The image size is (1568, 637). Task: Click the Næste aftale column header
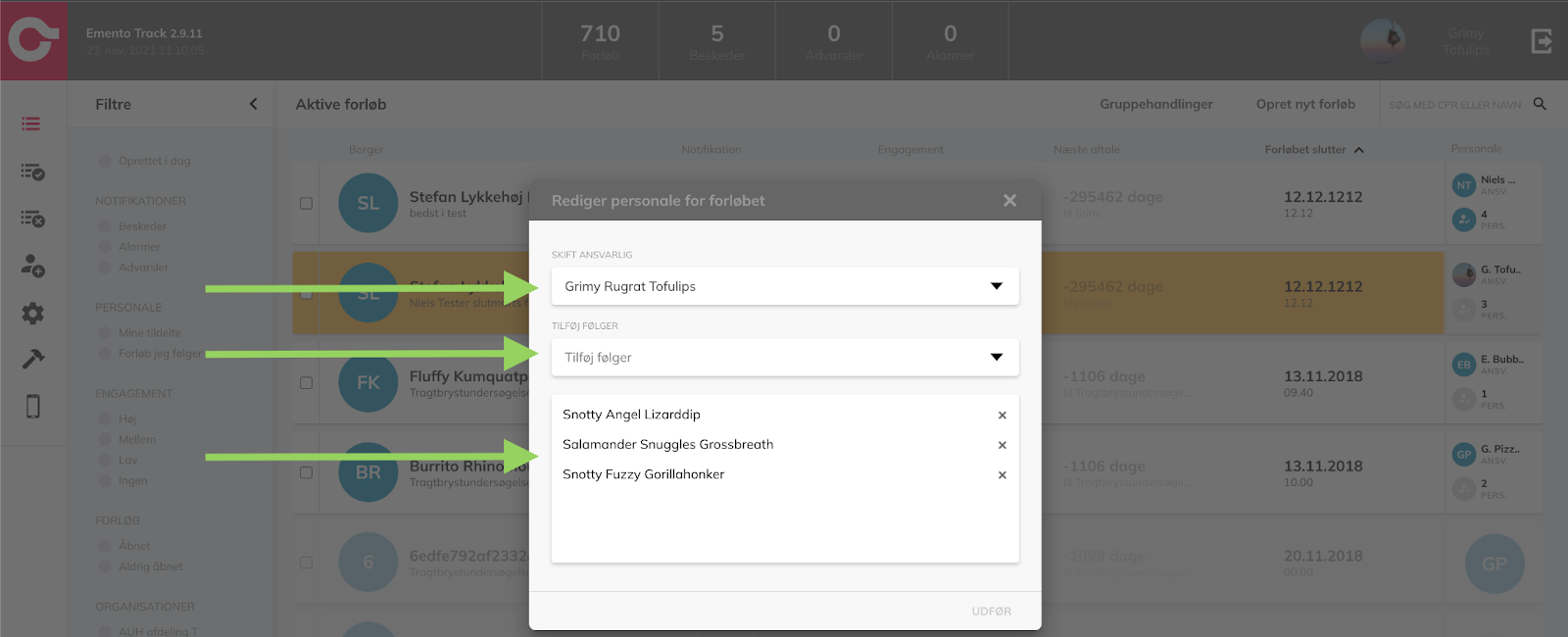click(x=1087, y=150)
